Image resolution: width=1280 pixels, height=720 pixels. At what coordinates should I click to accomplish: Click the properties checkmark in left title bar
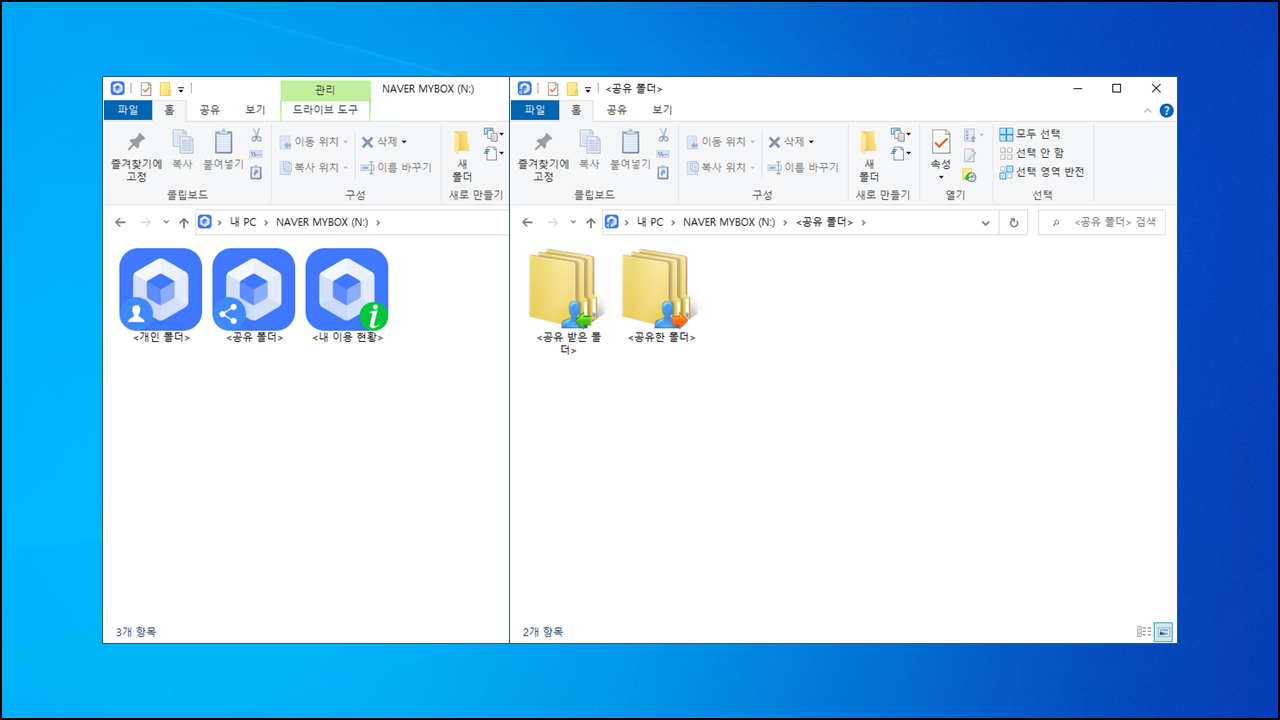pyautogui.click(x=146, y=89)
